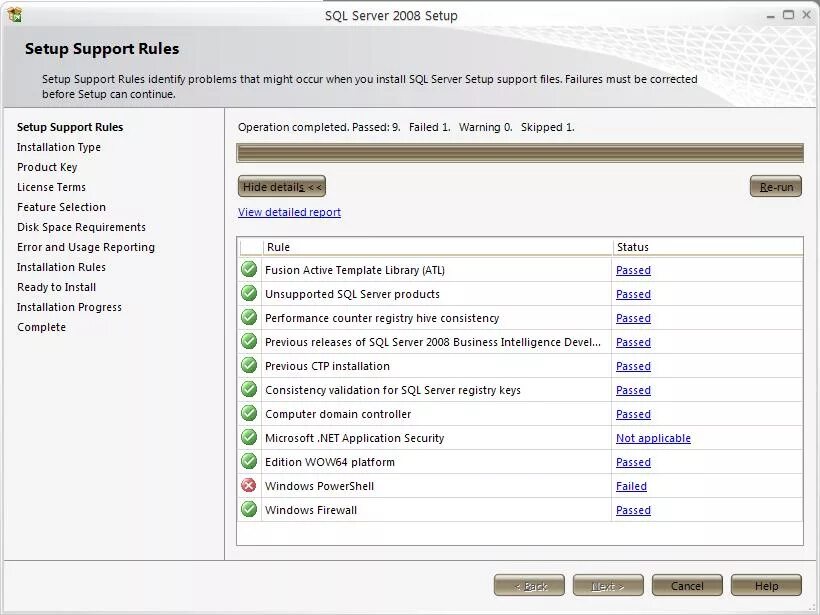
Task: Open Help for setup
Action: tap(766, 585)
